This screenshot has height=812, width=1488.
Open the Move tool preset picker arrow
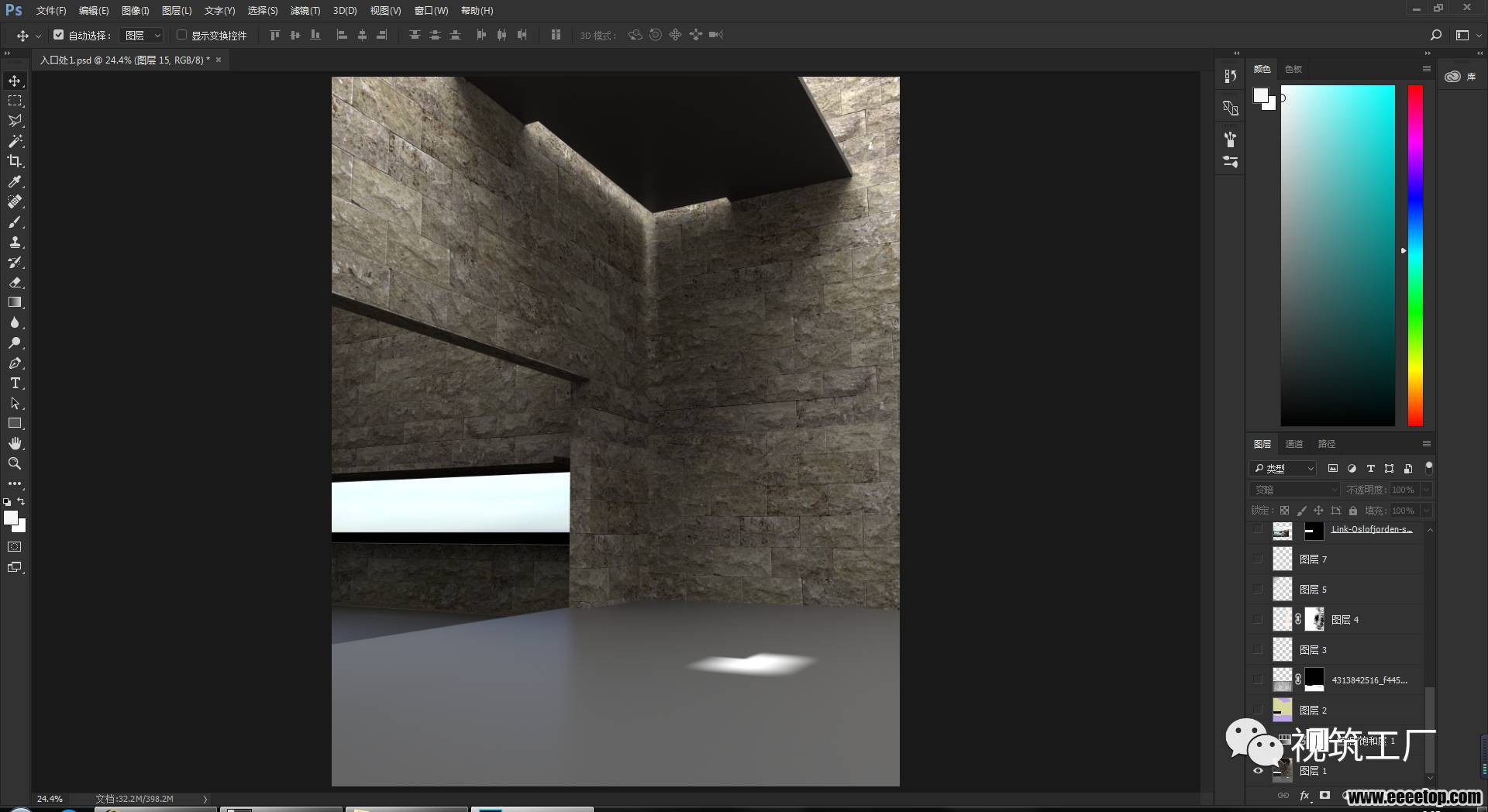pos(38,36)
